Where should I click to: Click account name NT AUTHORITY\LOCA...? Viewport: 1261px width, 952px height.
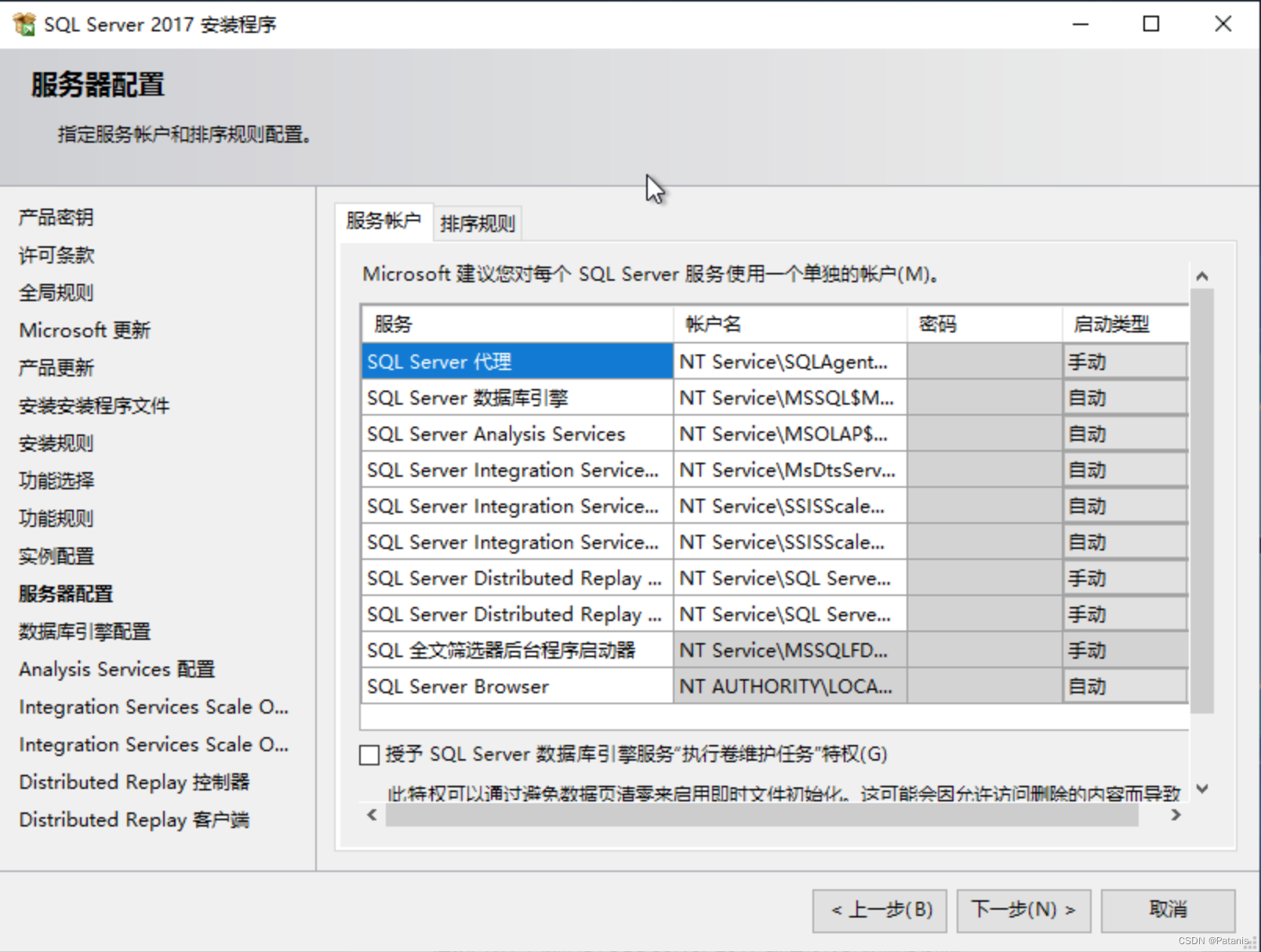(790, 686)
